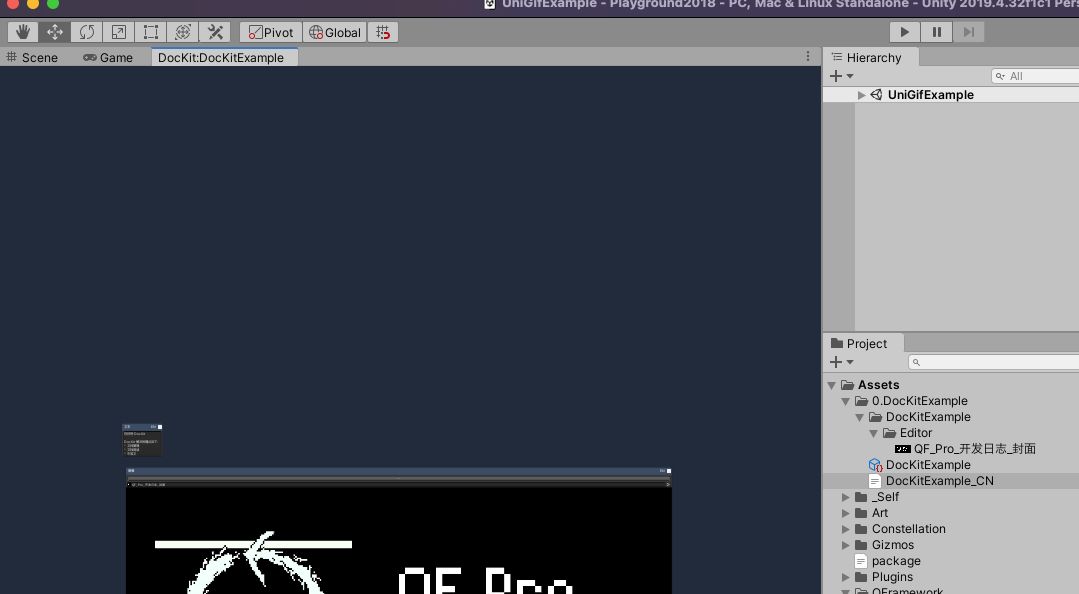Open the Hierarchy create plus dropdown

[841, 76]
